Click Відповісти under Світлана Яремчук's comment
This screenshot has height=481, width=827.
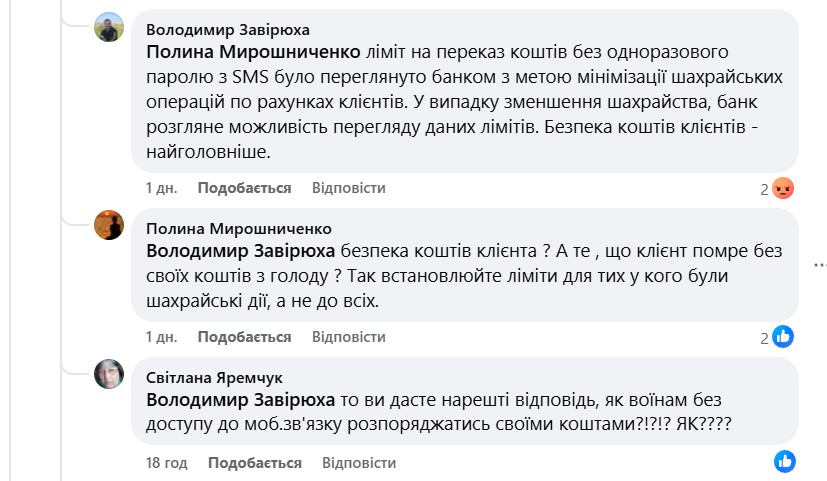pyautogui.click(x=359, y=463)
